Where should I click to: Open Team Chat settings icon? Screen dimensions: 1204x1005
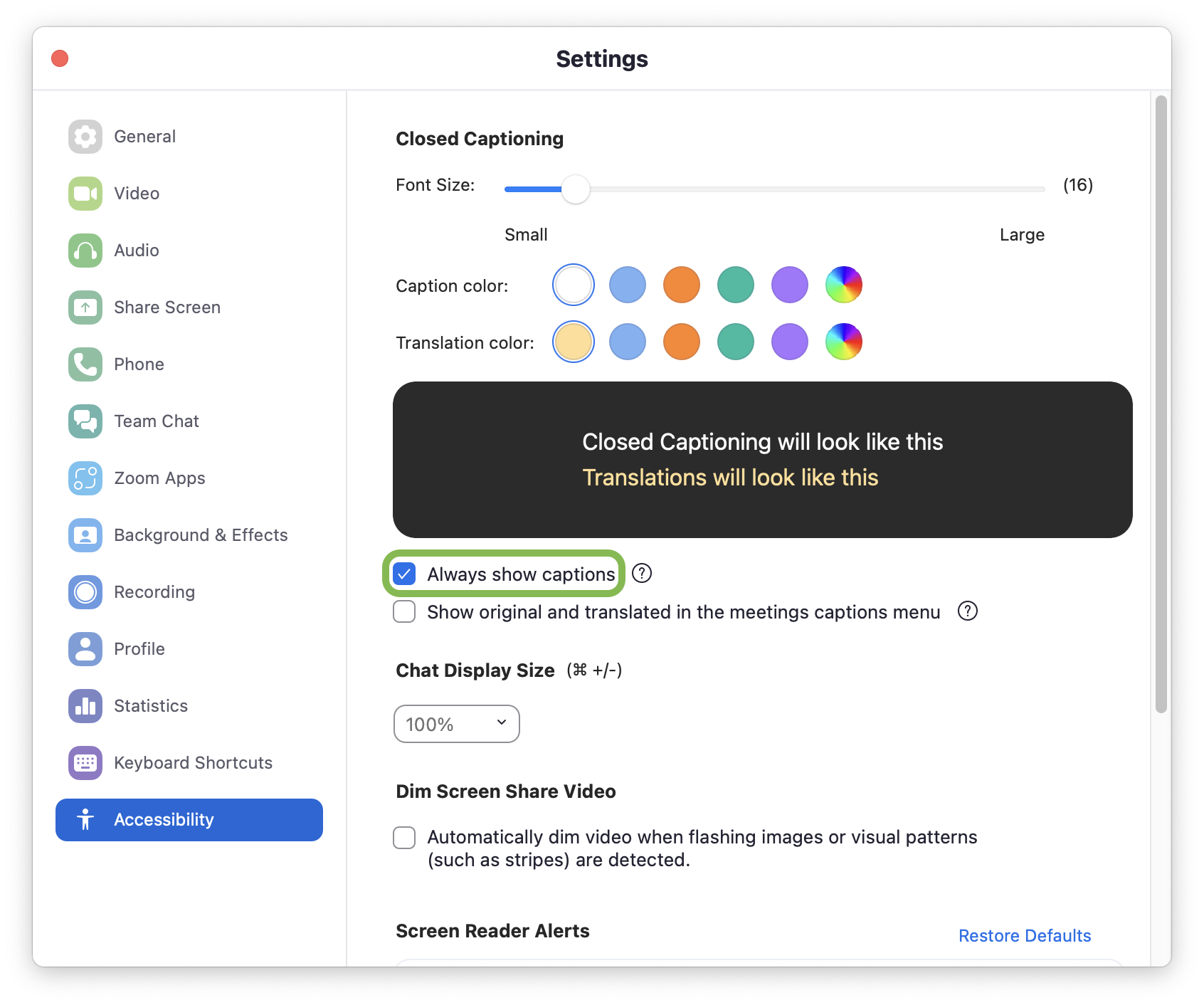(85, 421)
